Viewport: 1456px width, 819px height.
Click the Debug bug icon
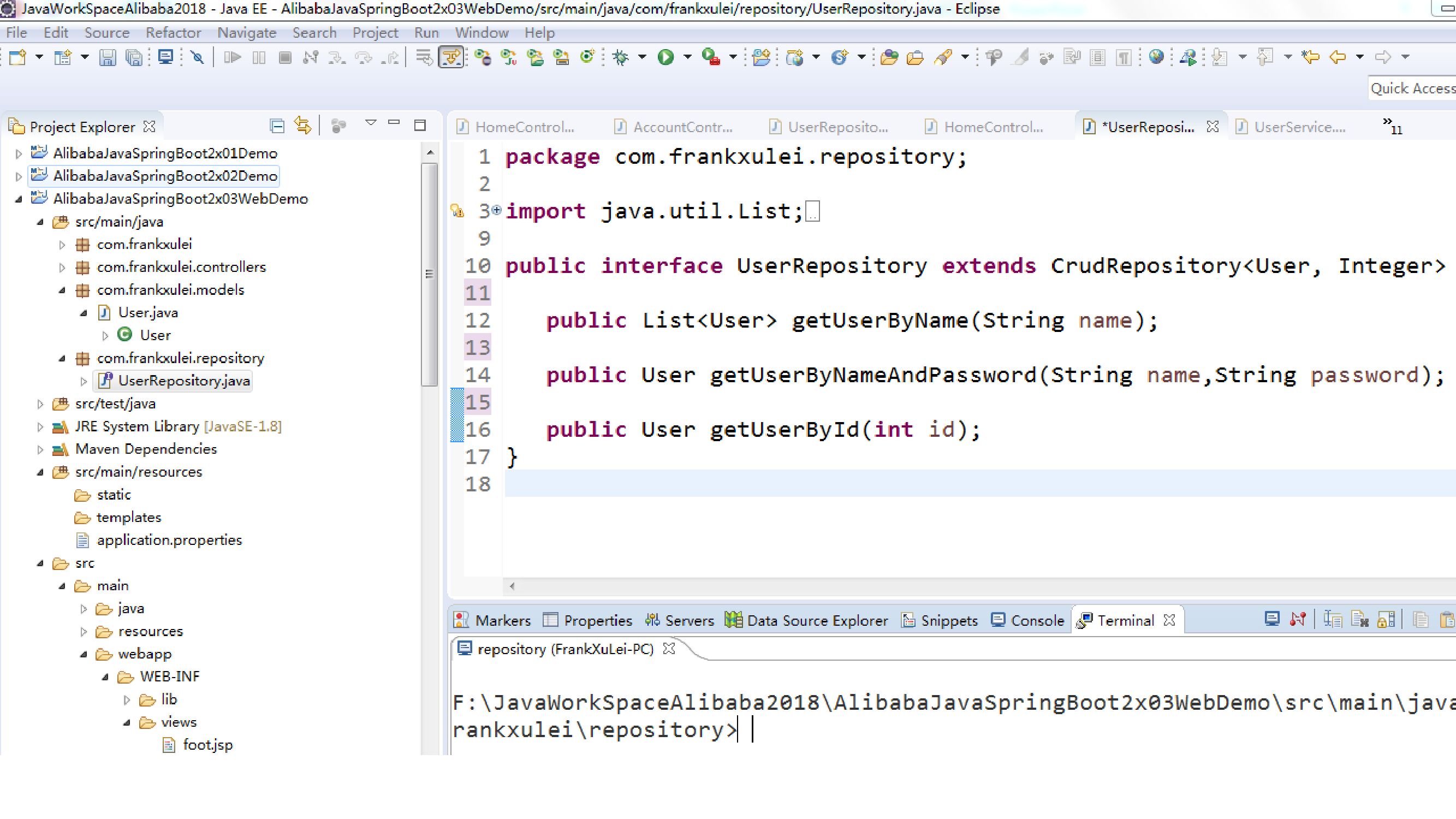click(x=621, y=57)
